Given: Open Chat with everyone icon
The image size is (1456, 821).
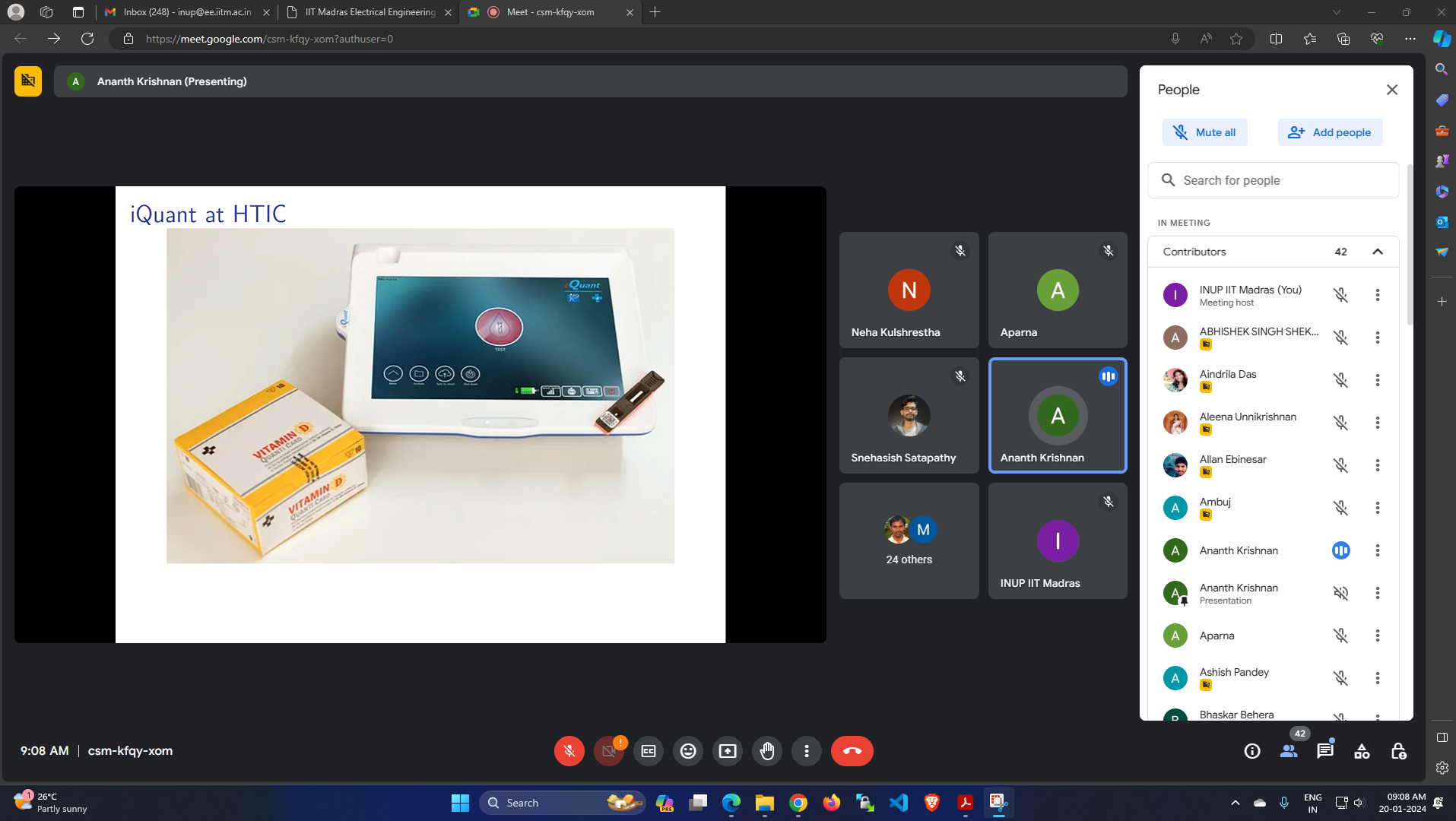Looking at the screenshot, I should click(x=1325, y=751).
